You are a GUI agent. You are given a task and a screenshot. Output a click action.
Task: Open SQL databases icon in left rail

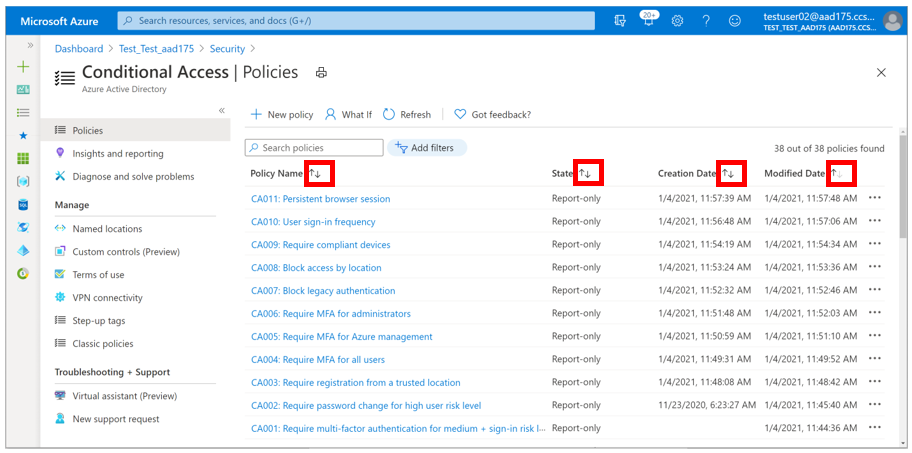tap(23, 204)
